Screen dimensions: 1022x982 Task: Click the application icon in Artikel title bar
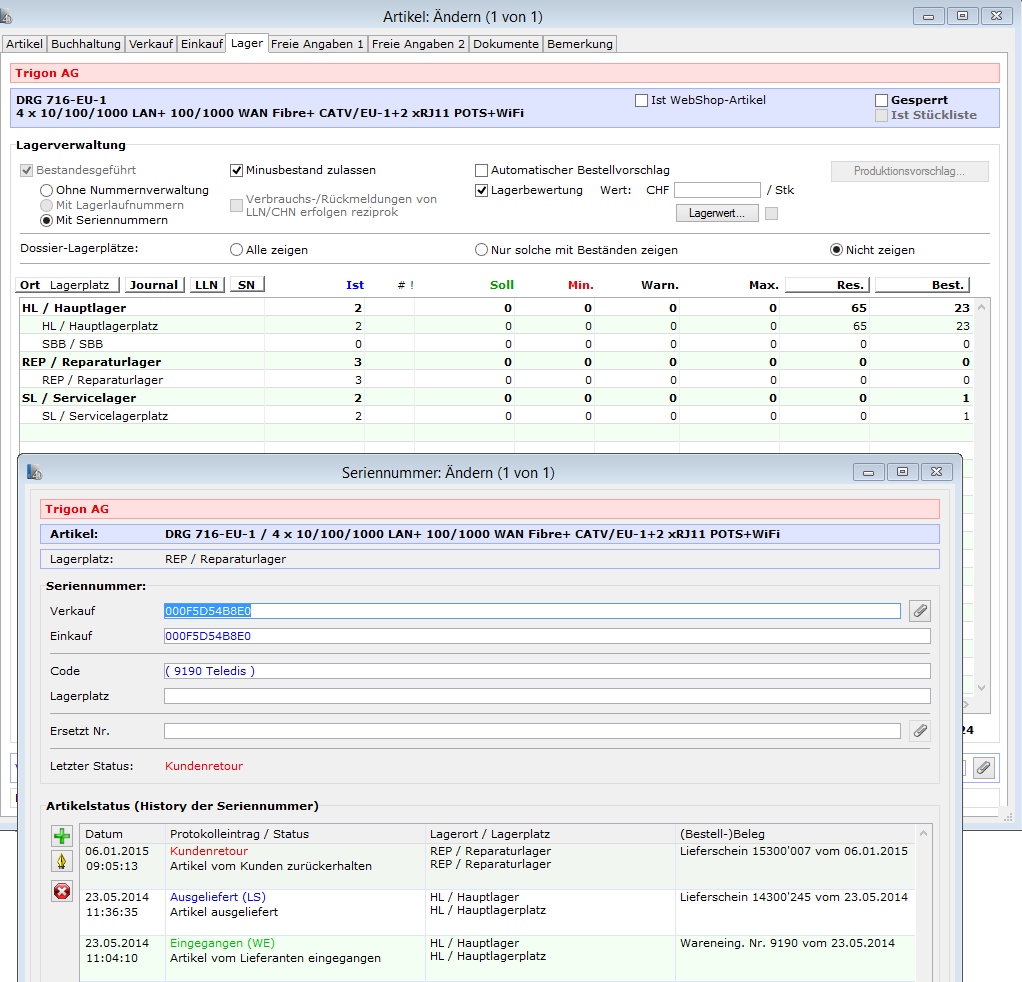(8, 16)
